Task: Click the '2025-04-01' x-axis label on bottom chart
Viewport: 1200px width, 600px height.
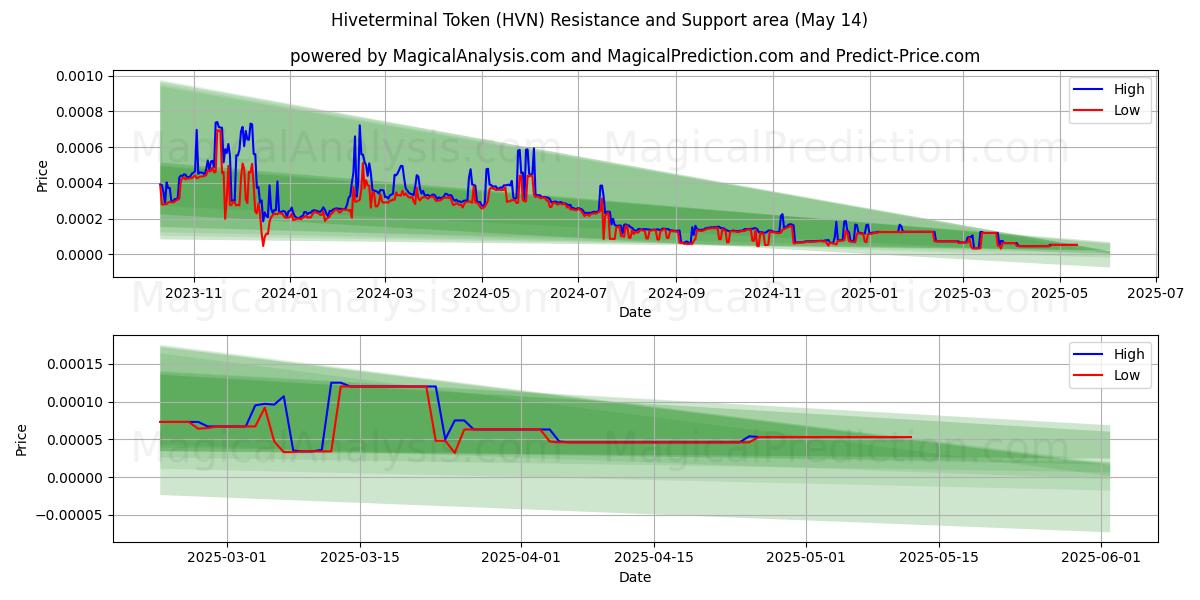Action: click(x=521, y=558)
